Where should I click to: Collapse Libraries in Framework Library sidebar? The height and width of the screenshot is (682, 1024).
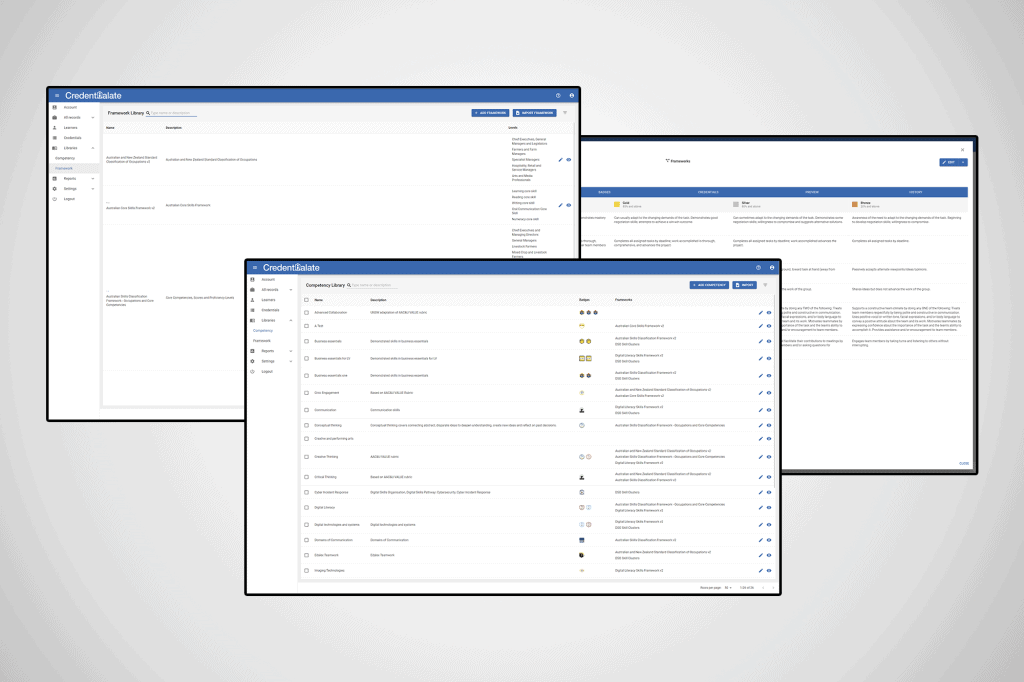(93, 148)
